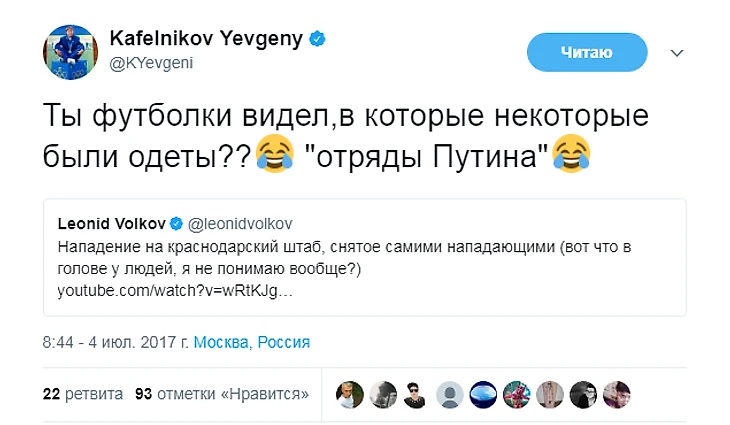The height and width of the screenshot is (425, 730).
Task: Open the default gray silhouette liker avatar
Action: 449,393
